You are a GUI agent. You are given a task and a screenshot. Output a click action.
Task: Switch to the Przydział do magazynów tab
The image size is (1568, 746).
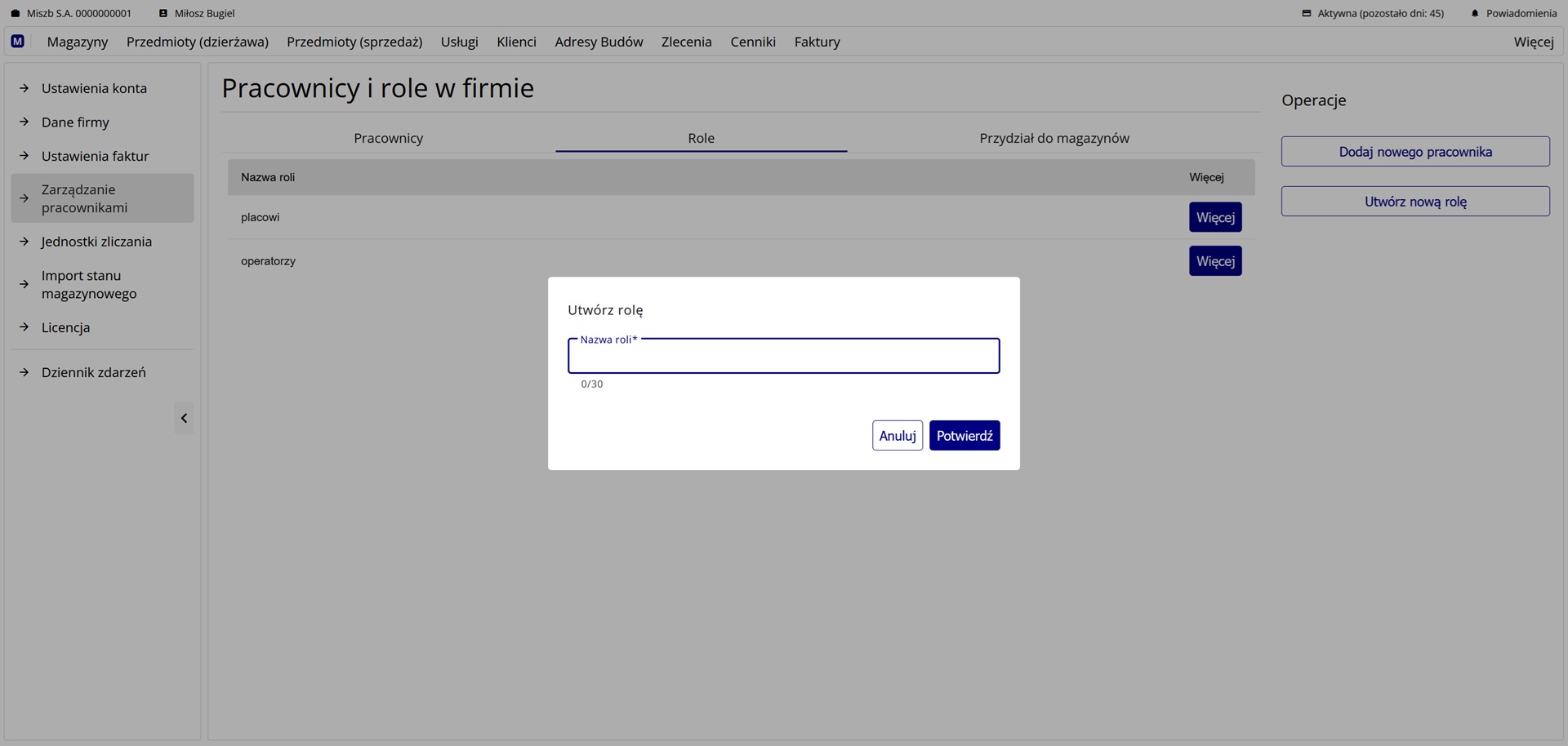point(1053,138)
